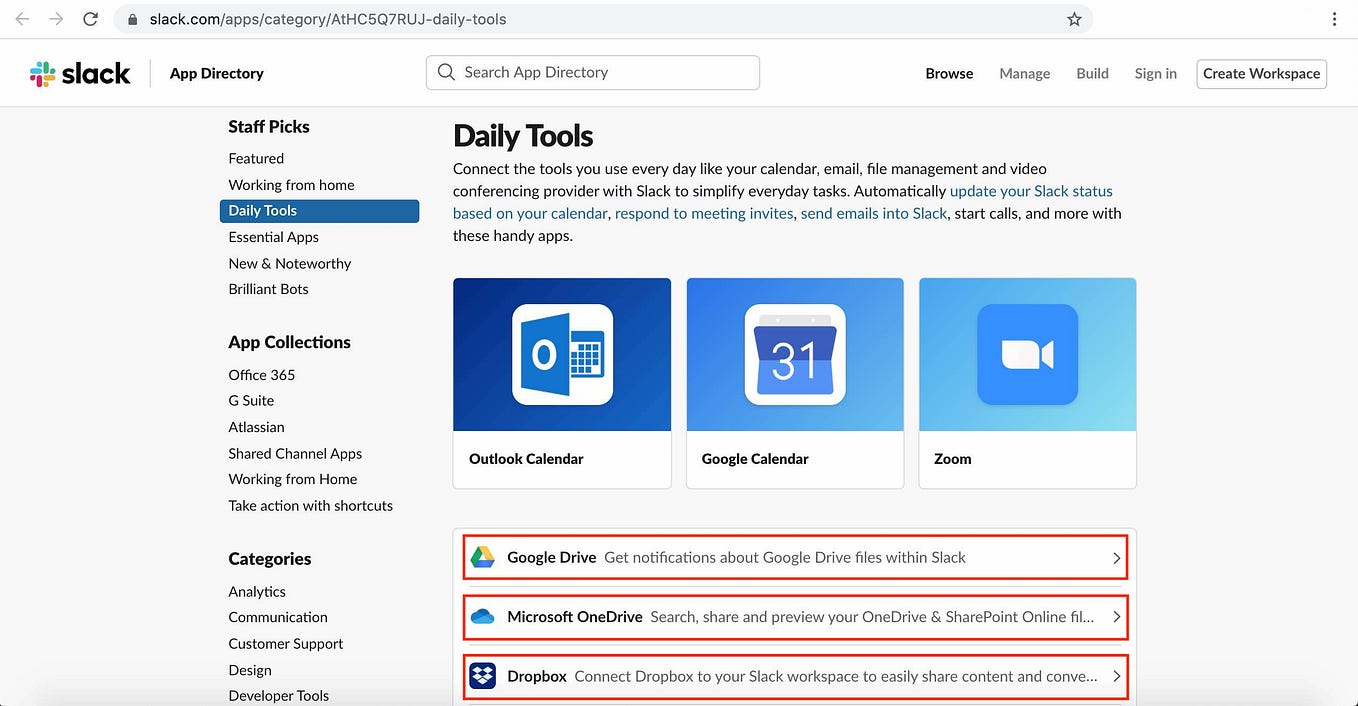Bookmark the page using the star icon
Viewport: 1358px width, 706px height.
pos(1073,18)
